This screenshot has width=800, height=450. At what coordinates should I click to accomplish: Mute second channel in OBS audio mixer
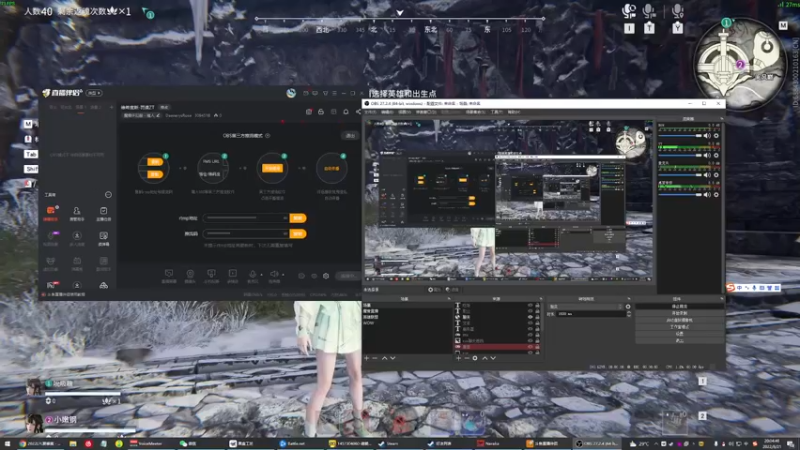tap(707, 155)
